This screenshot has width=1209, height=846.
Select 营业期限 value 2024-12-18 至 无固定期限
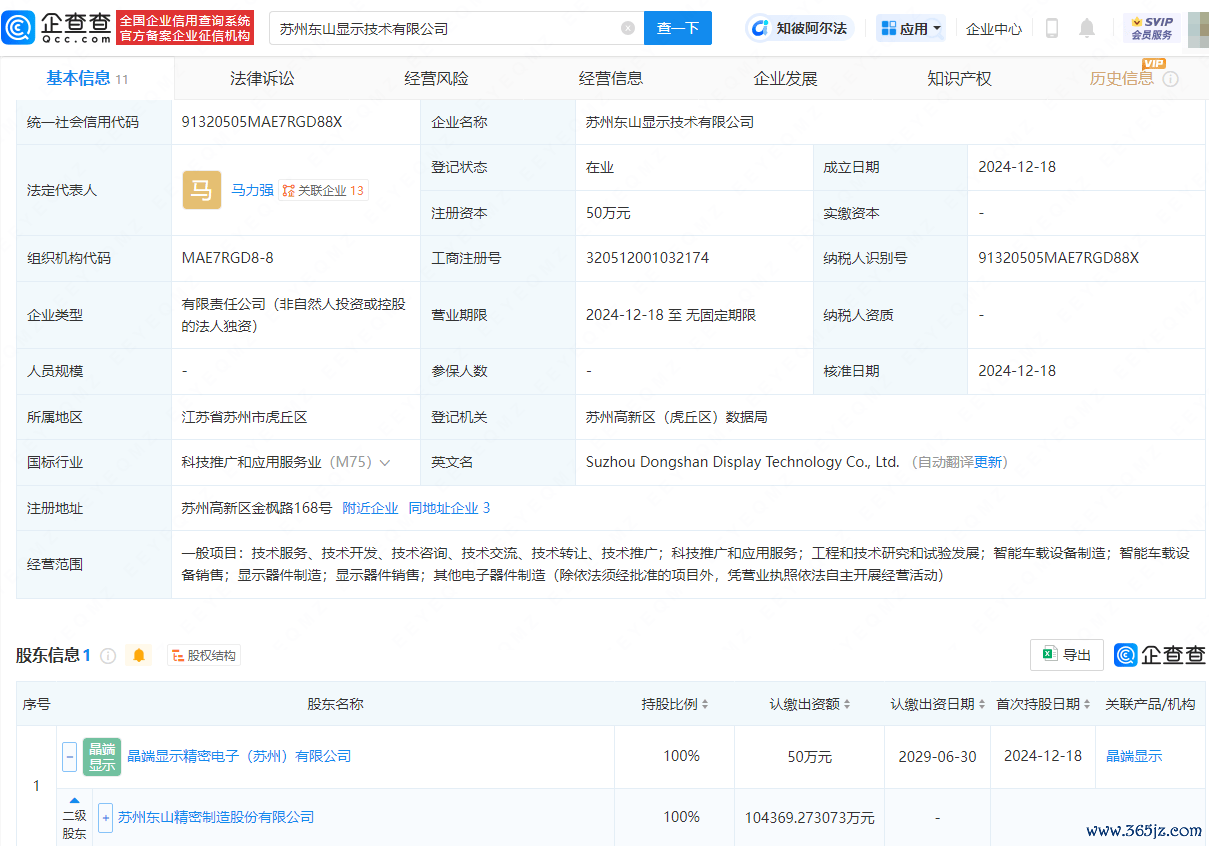point(671,315)
